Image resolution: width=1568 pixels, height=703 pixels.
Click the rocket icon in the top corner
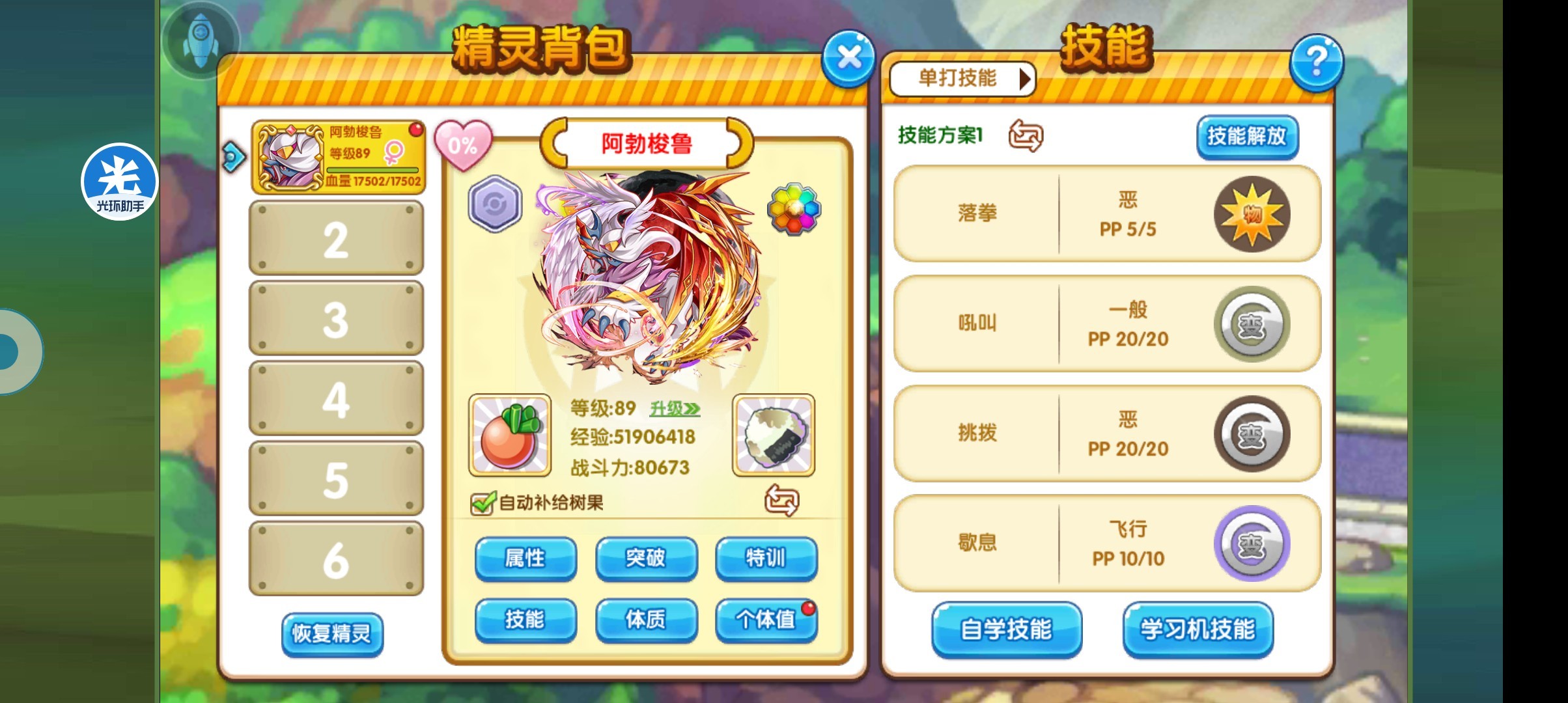click(x=201, y=39)
